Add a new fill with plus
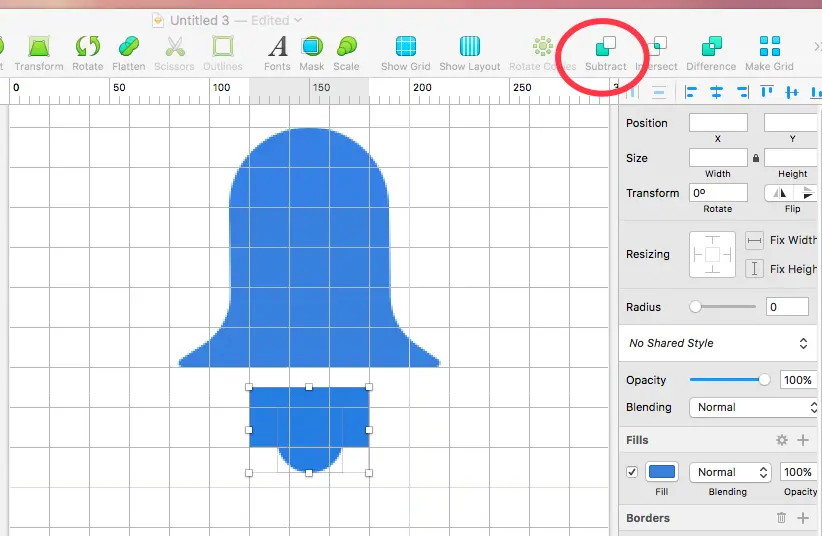 point(803,440)
